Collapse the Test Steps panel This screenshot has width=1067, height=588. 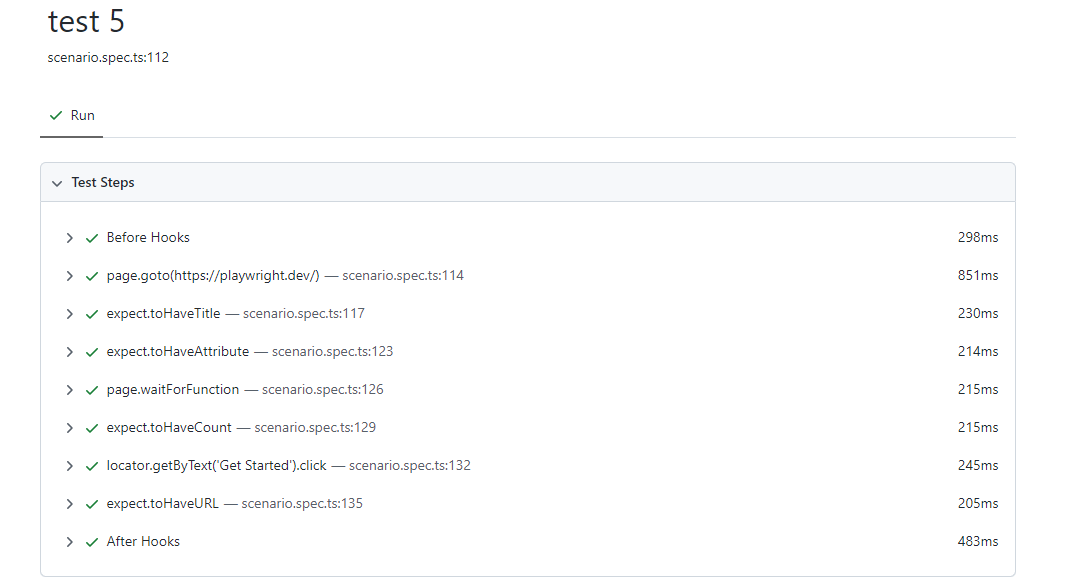(57, 182)
